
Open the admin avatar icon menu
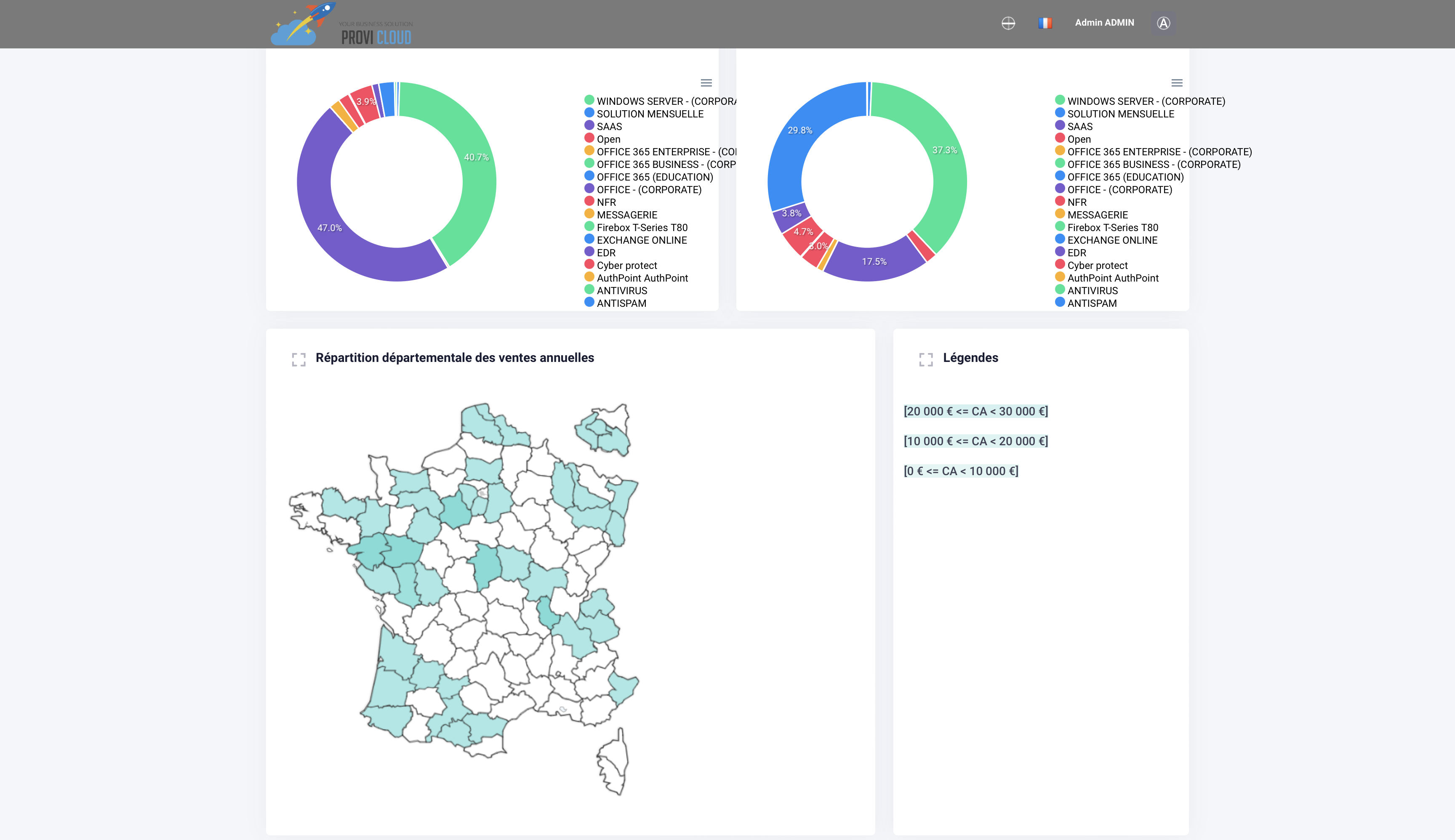click(x=1163, y=23)
